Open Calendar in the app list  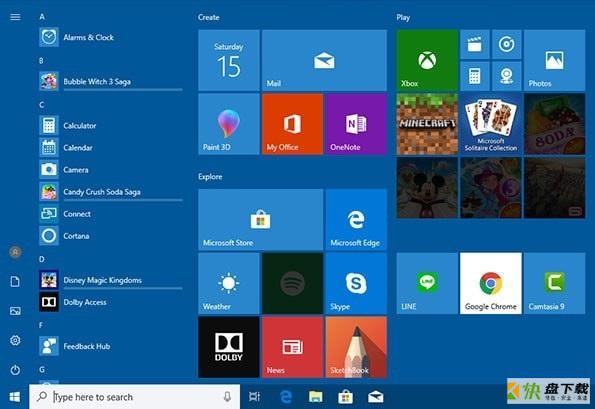[110, 147]
